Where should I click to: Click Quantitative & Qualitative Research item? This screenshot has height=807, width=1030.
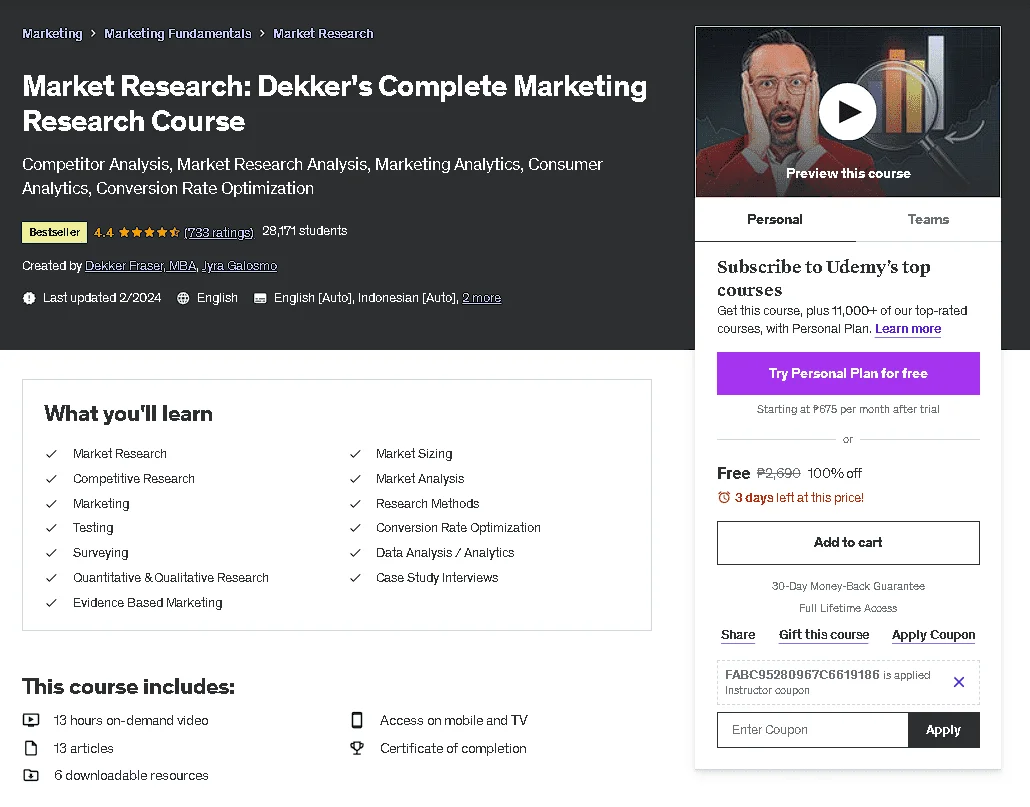point(171,578)
